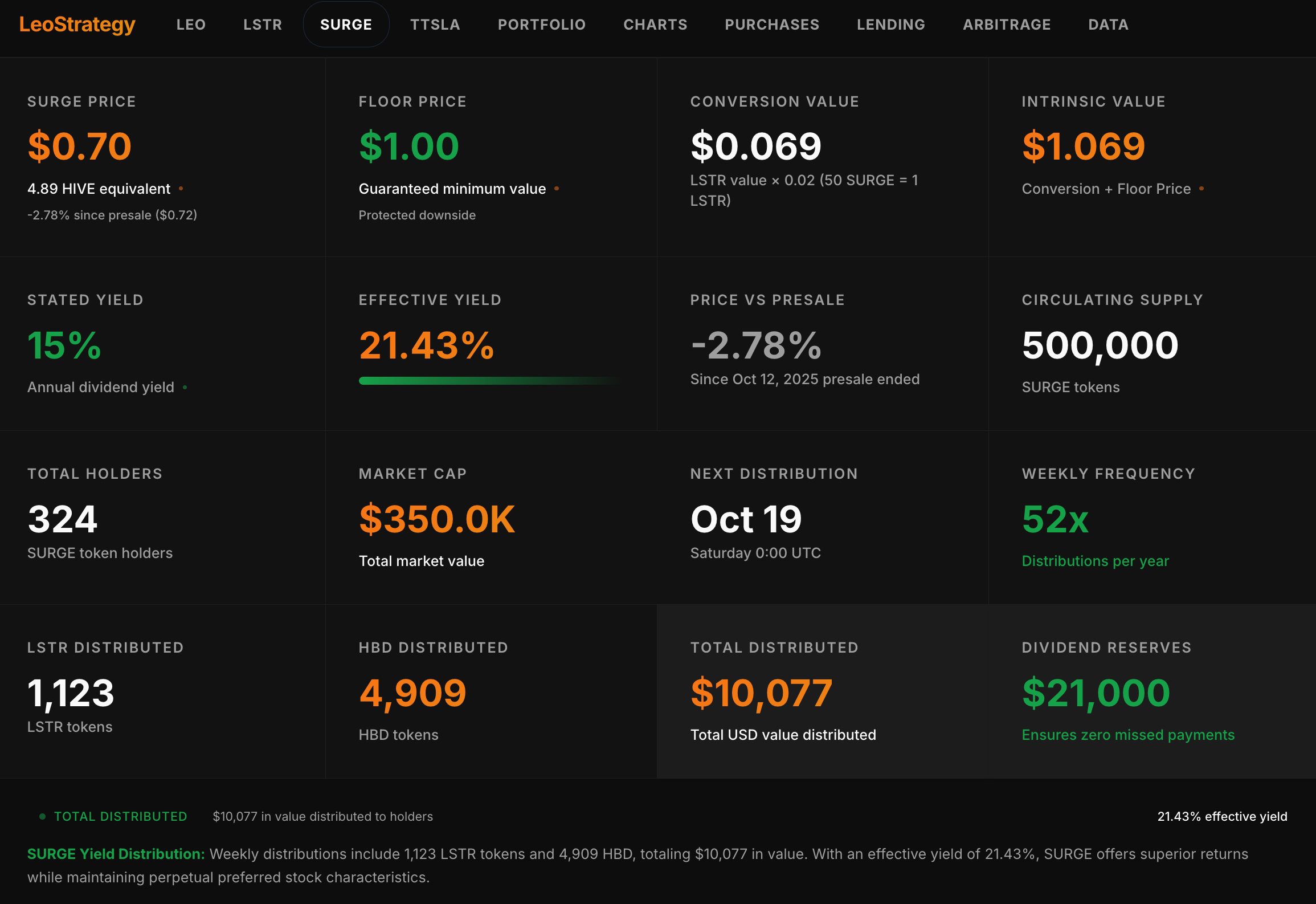The height and width of the screenshot is (904, 1316).
Task: Open the PURCHASES tab
Action: (772, 25)
